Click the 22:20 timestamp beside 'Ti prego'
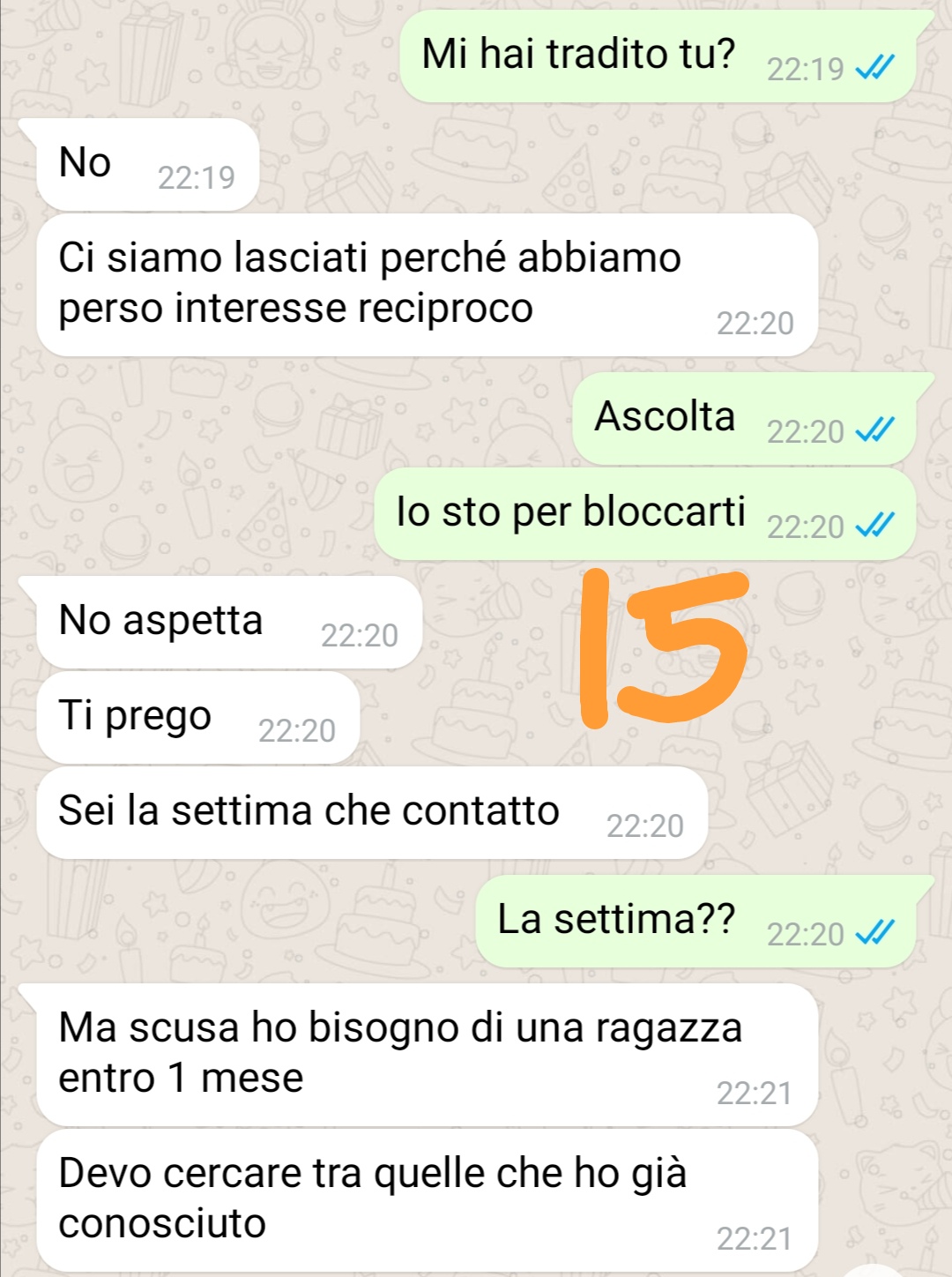The width and height of the screenshot is (952, 1277). click(296, 731)
